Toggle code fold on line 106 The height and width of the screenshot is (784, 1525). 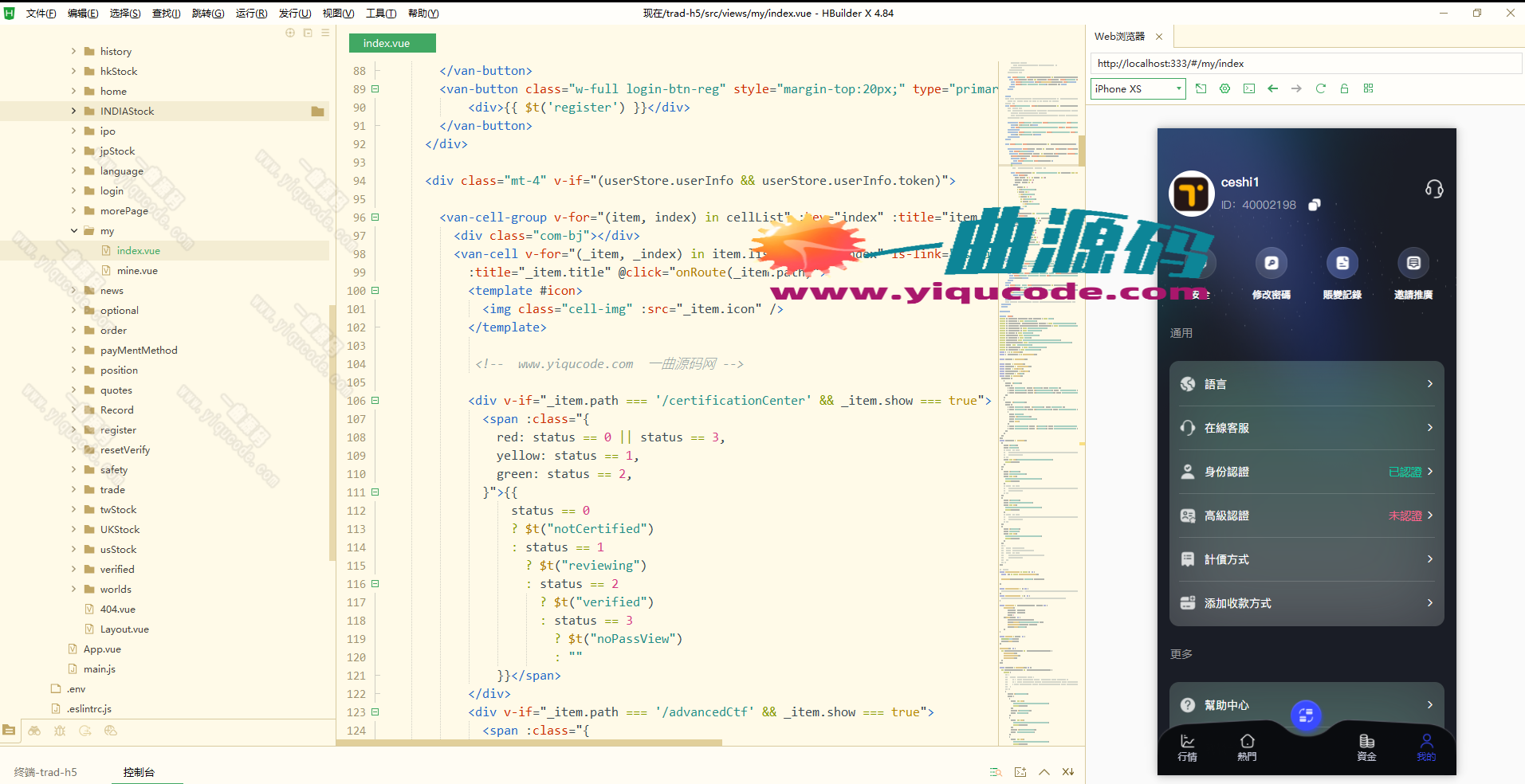[375, 401]
